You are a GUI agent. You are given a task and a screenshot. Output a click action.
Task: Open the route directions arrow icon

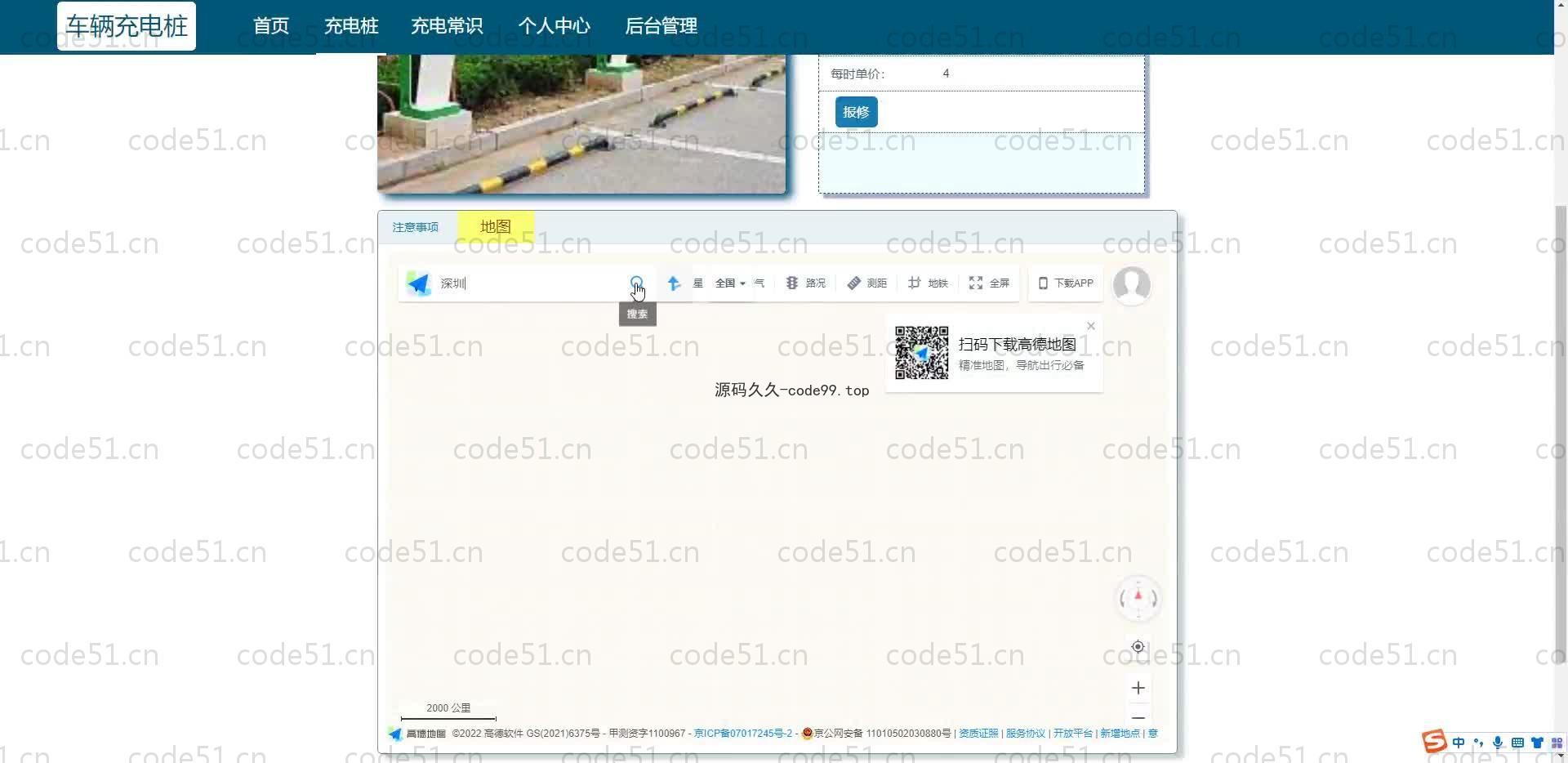click(674, 283)
